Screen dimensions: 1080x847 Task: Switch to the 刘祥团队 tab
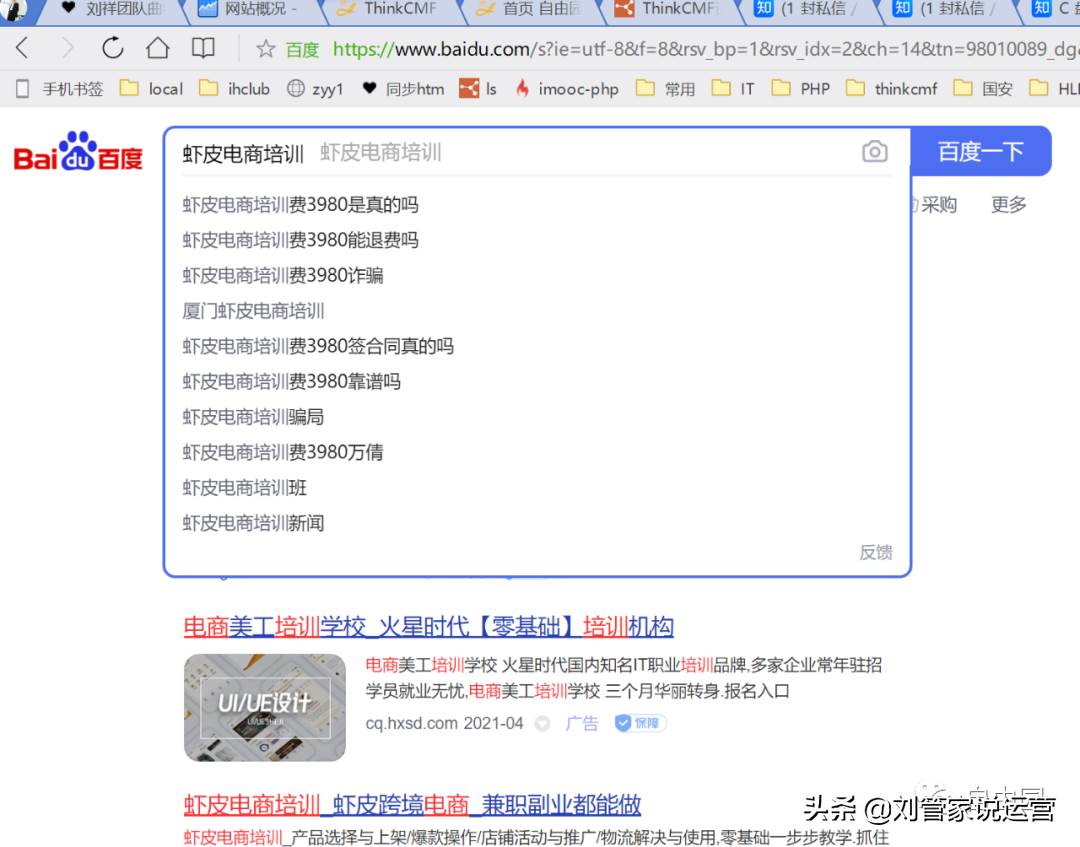[114, 9]
